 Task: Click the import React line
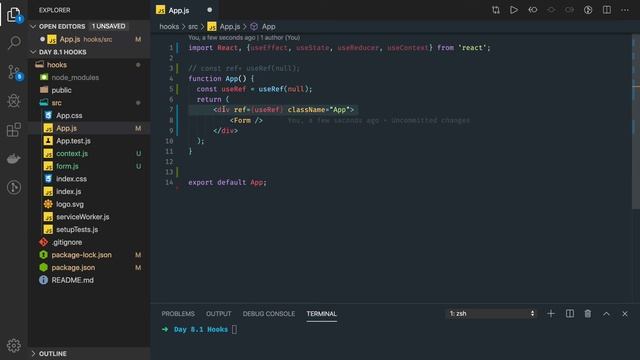point(339,48)
